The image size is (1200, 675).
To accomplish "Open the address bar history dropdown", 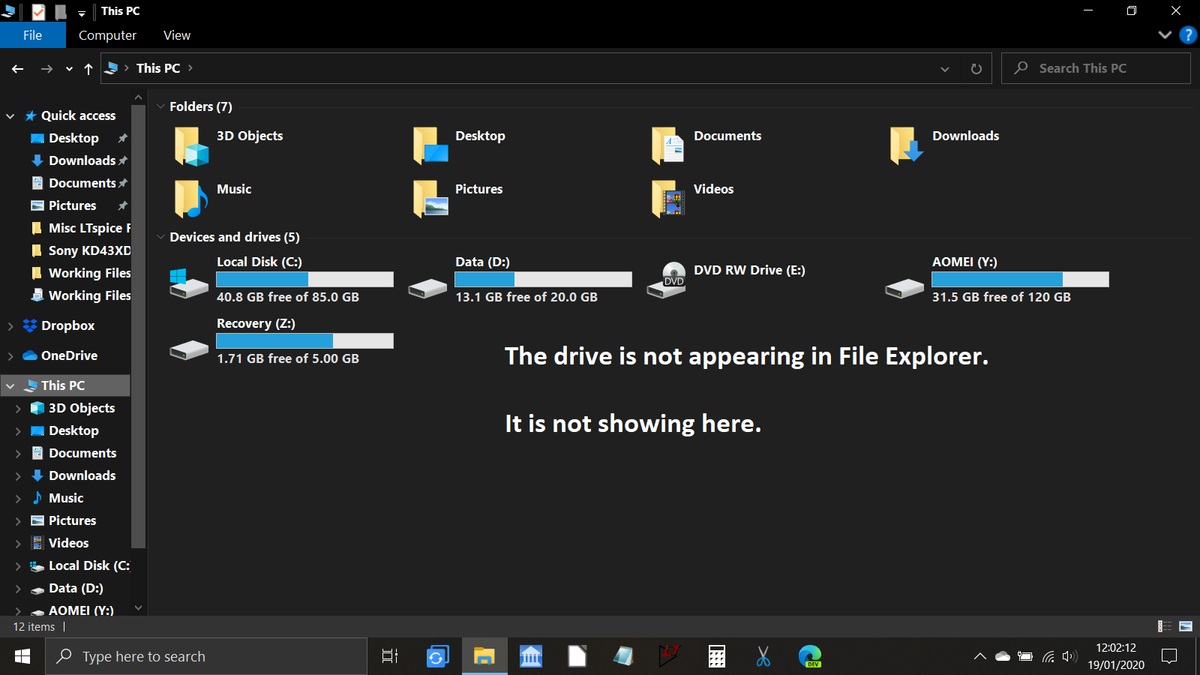I will [945, 69].
